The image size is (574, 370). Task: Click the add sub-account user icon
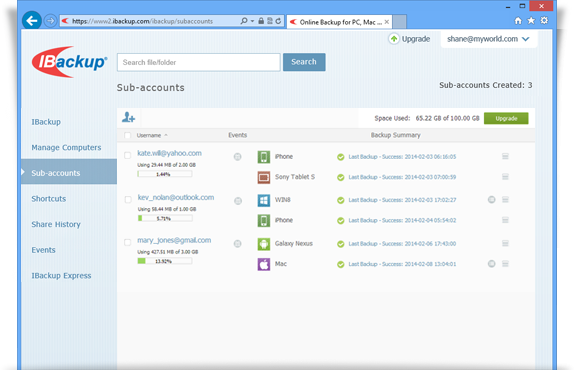click(x=128, y=117)
